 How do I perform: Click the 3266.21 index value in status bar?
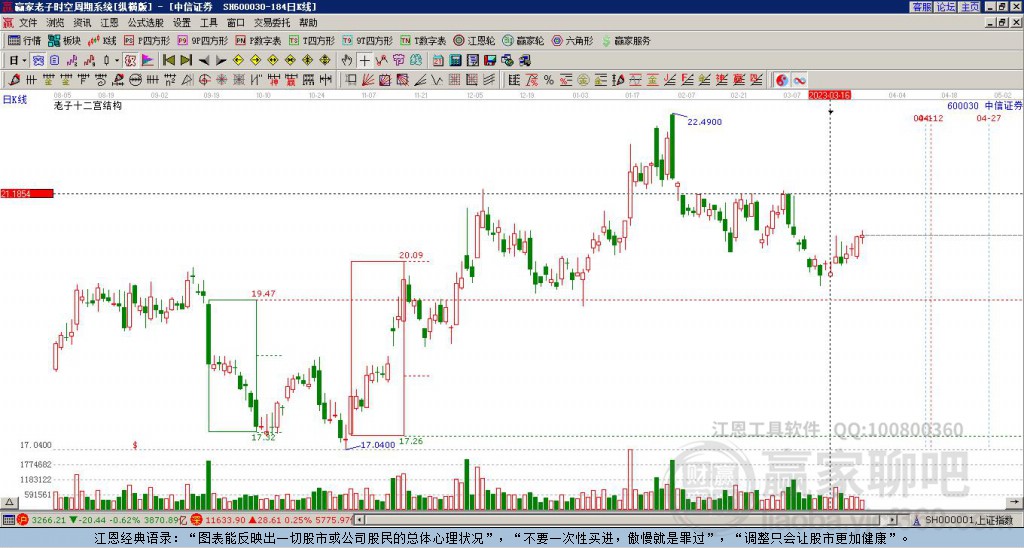pos(49,520)
